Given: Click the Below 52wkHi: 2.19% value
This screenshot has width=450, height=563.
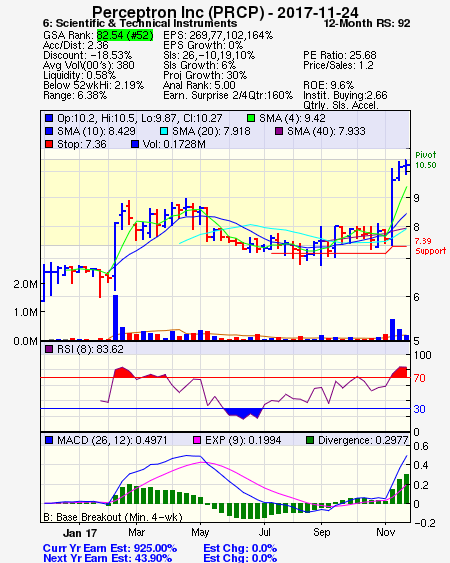Looking at the screenshot, I should pyautogui.click(x=93, y=85).
